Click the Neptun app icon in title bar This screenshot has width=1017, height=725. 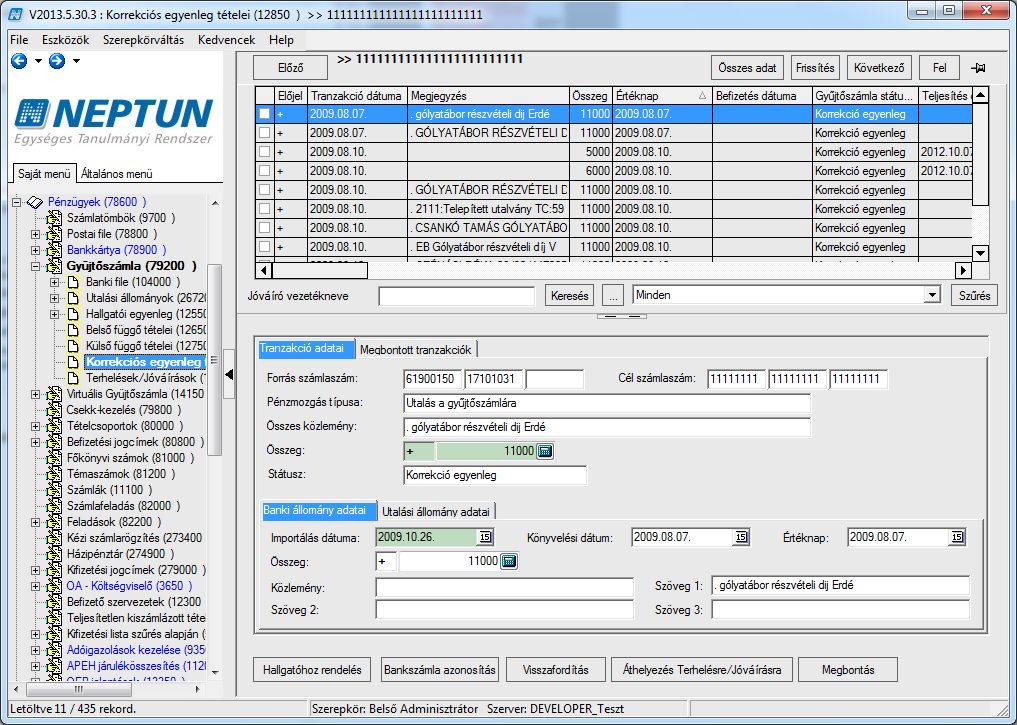(16, 14)
